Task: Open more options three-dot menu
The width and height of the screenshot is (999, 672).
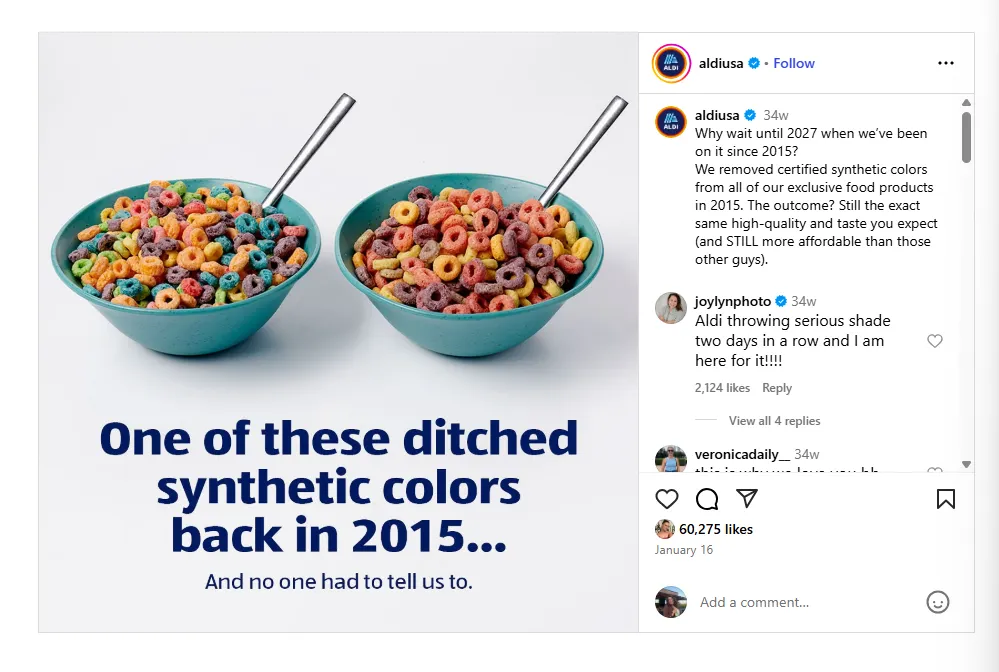Action: tap(946, 63)
